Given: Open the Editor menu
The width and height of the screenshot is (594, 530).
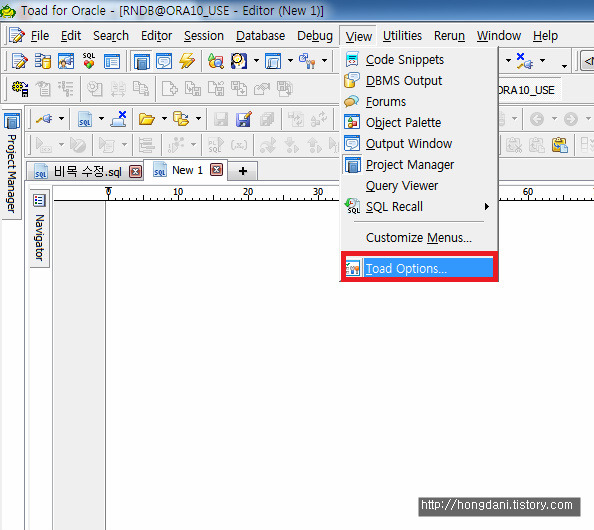Looking at the screenshot, I should pos(156,36).
